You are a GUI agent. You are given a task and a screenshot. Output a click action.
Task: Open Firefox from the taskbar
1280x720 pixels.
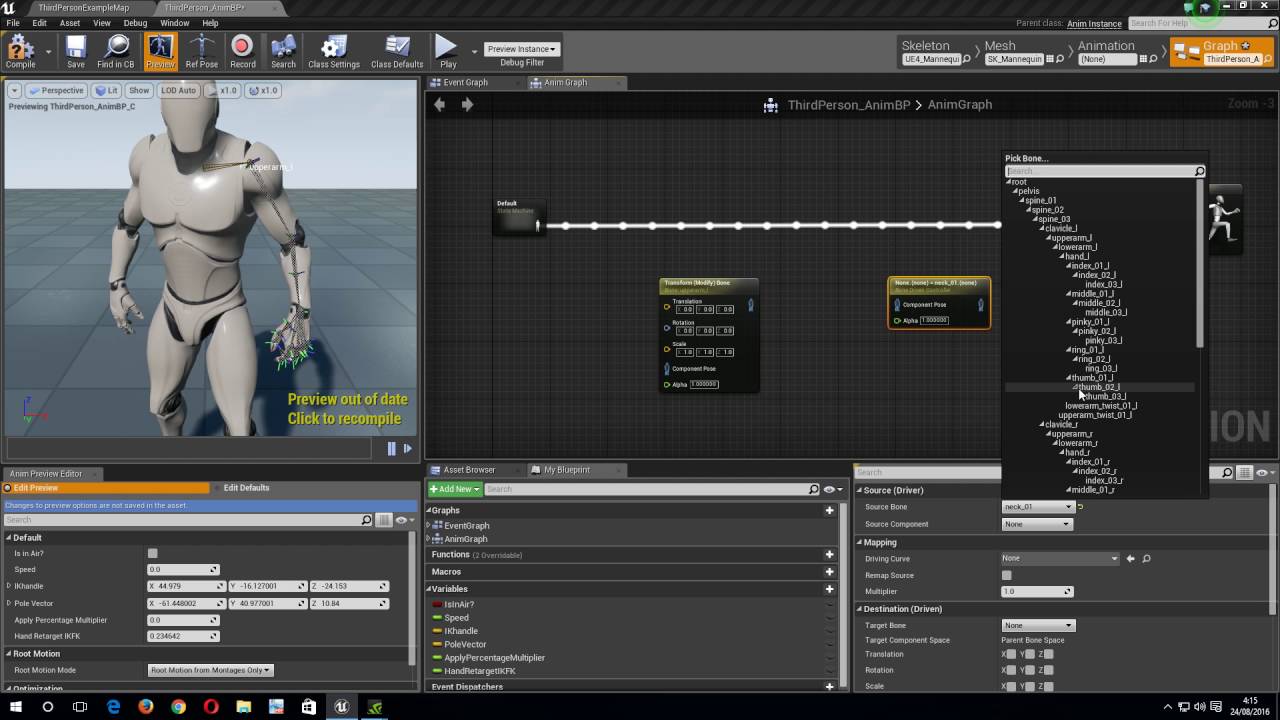[146, 706]
